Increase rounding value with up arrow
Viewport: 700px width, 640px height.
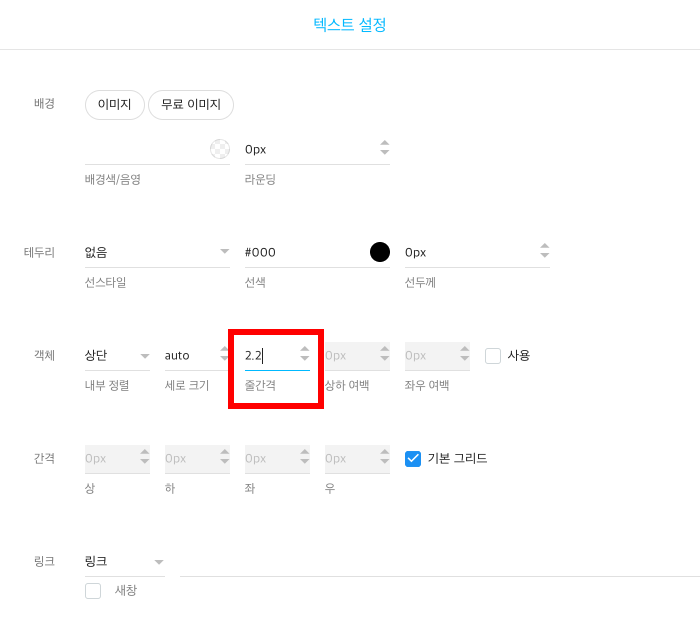pyautogui.click(x=384, y=143)
